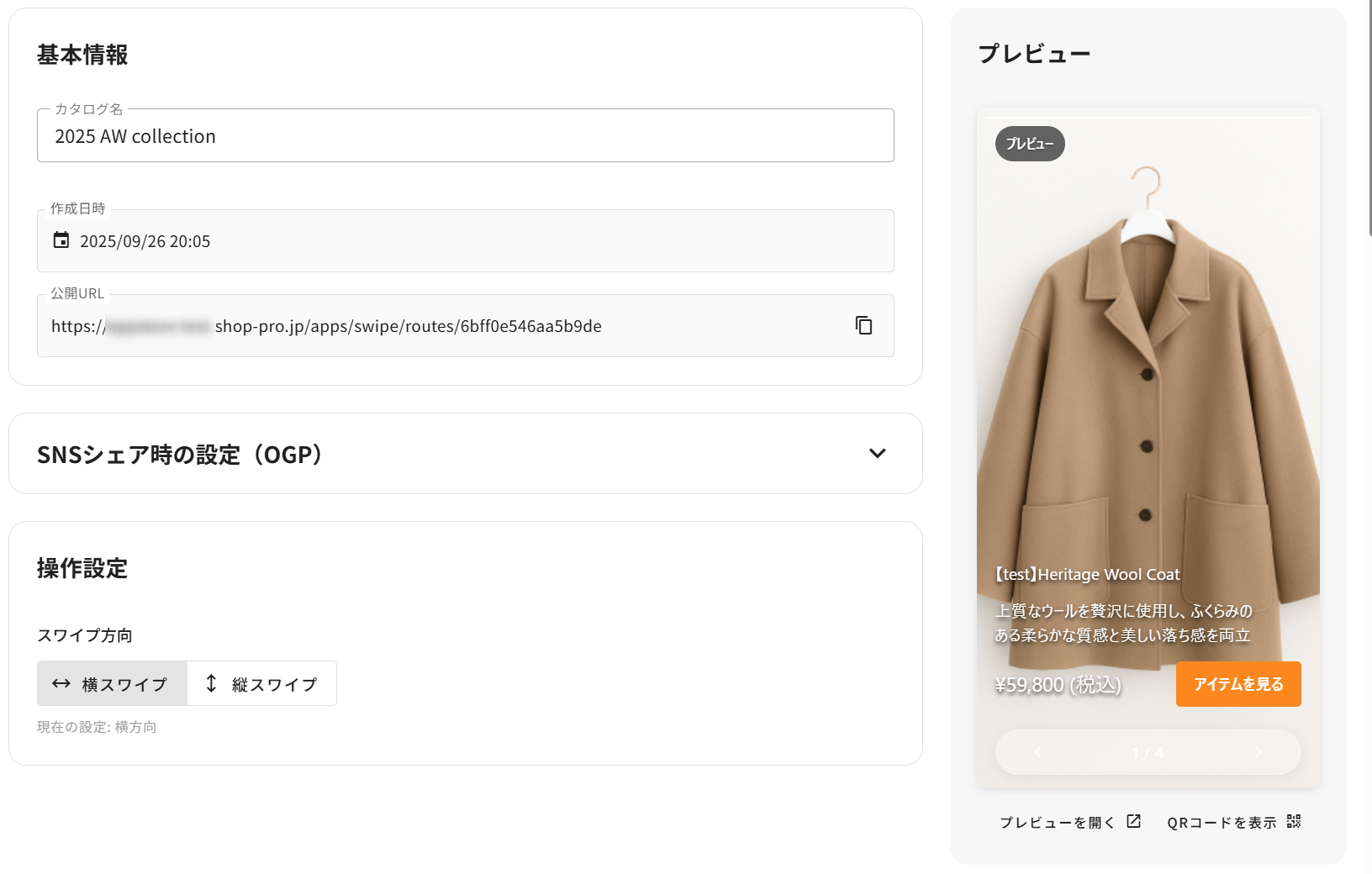Open the プレビューを開く link
This screenshot has height=874, width=1372.
1057,822
